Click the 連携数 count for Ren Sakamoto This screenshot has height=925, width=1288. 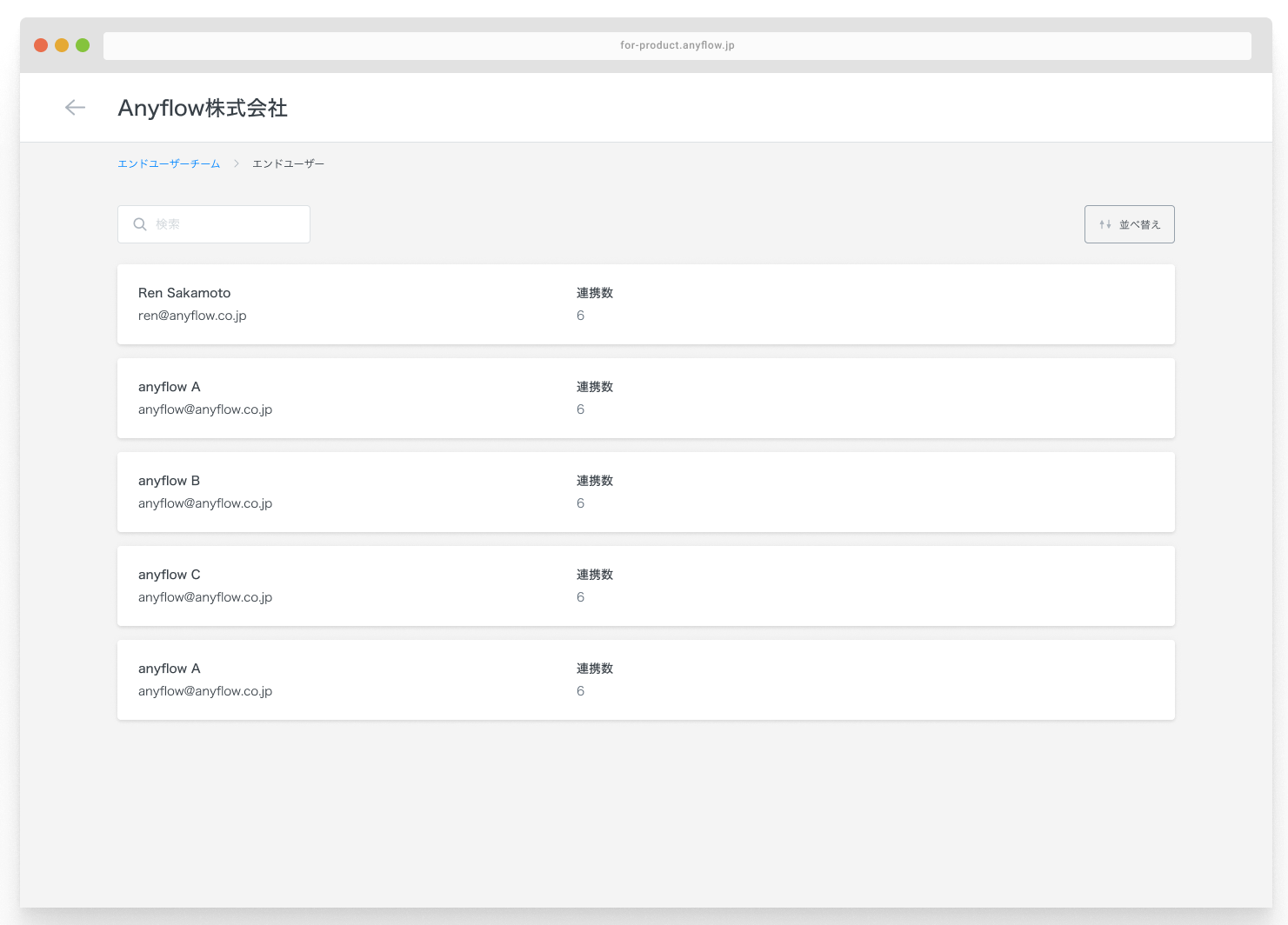(580, 316)
